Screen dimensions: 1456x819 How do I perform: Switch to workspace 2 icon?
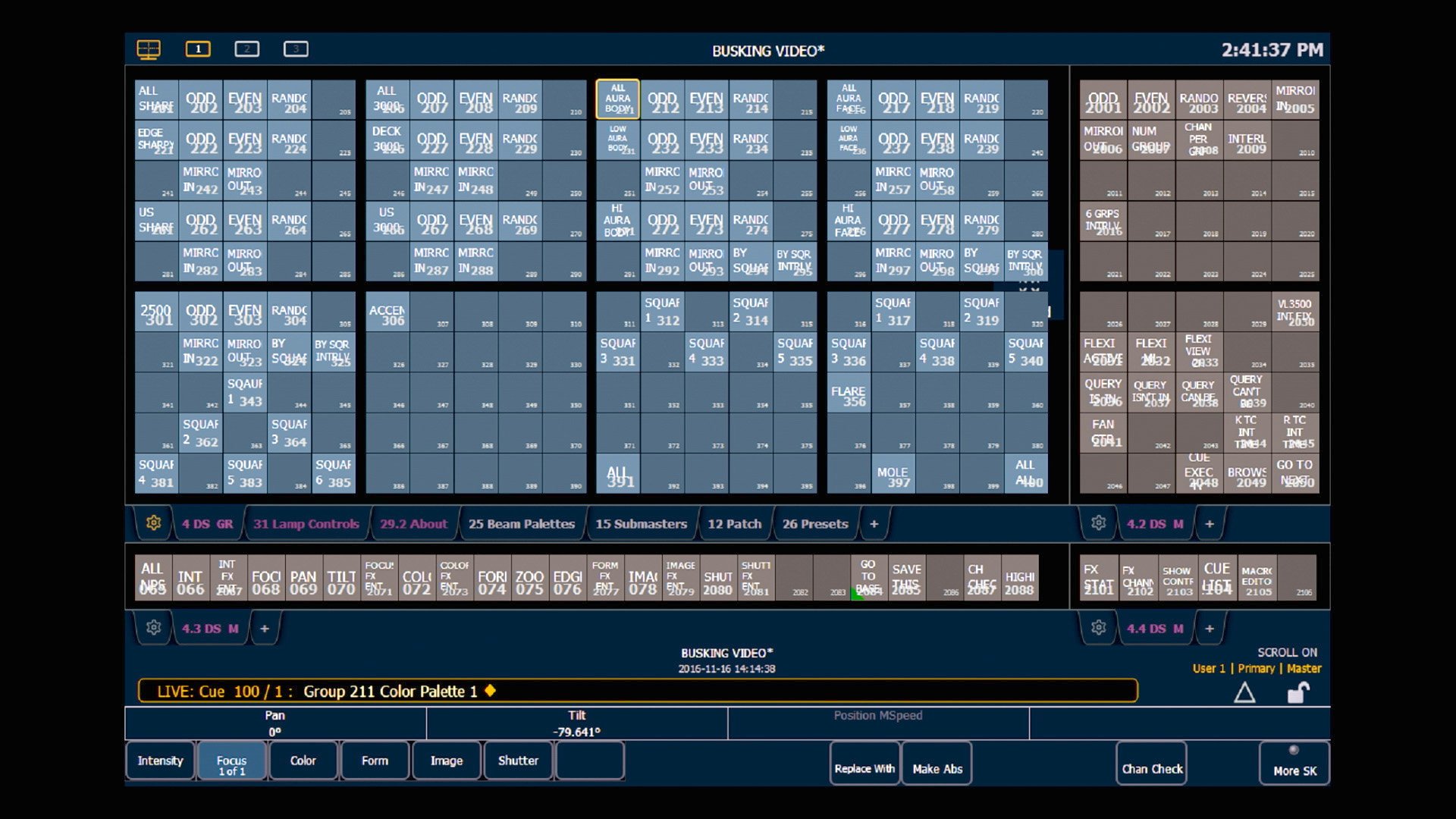[246, 49]
